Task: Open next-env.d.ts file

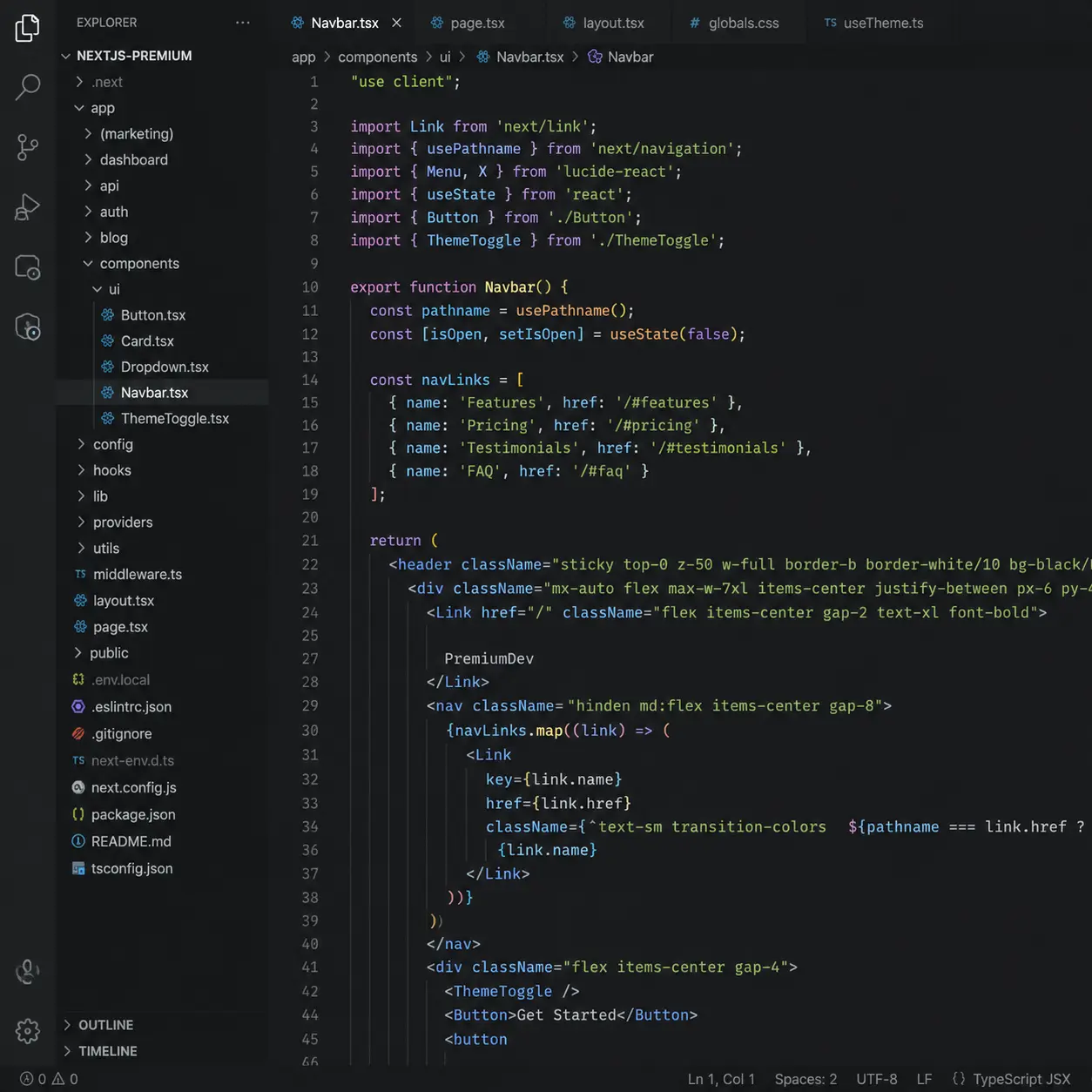Action: tap(131, 761)
